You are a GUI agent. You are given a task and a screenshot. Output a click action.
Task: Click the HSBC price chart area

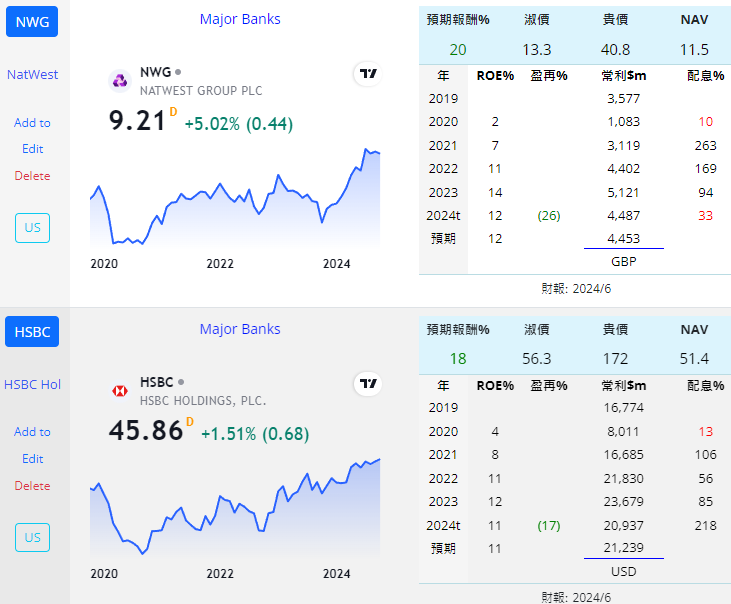235,508
